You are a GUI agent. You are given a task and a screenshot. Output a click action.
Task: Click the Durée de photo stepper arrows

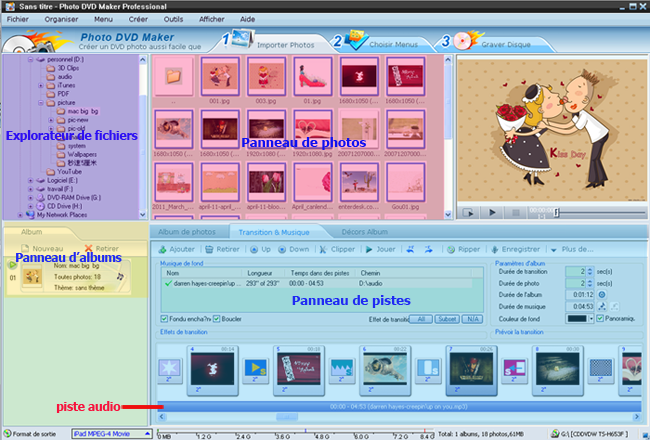point(590,283)
